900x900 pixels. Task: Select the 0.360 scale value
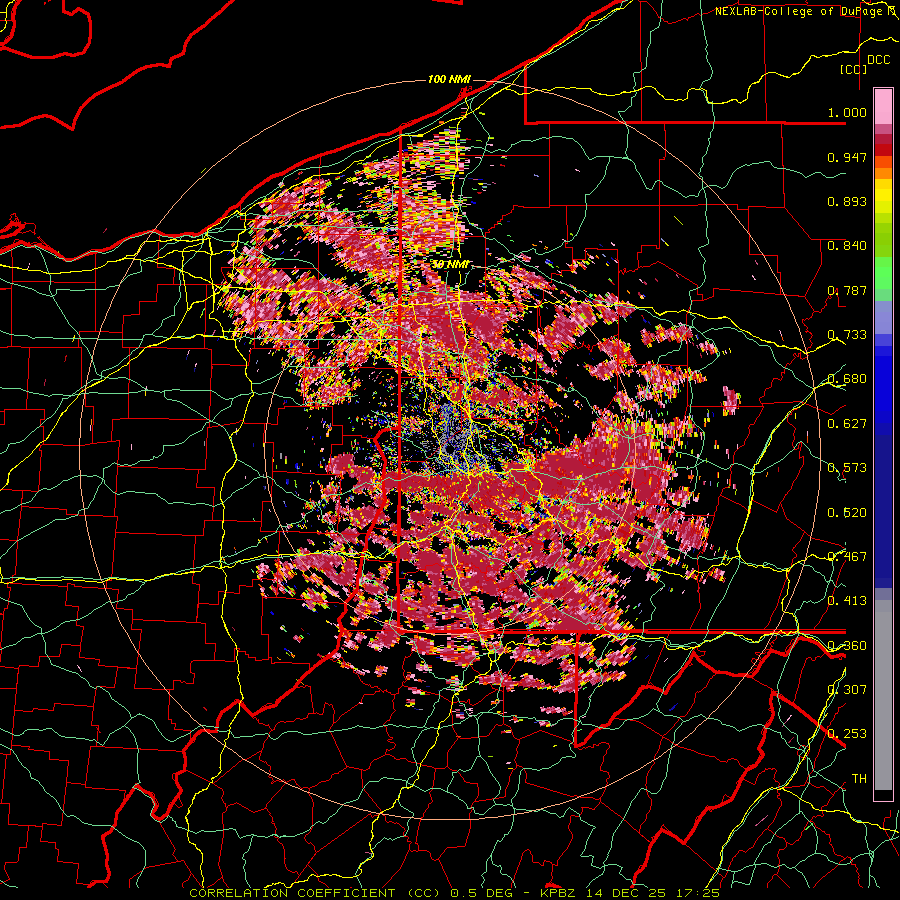tap(847, 645)
